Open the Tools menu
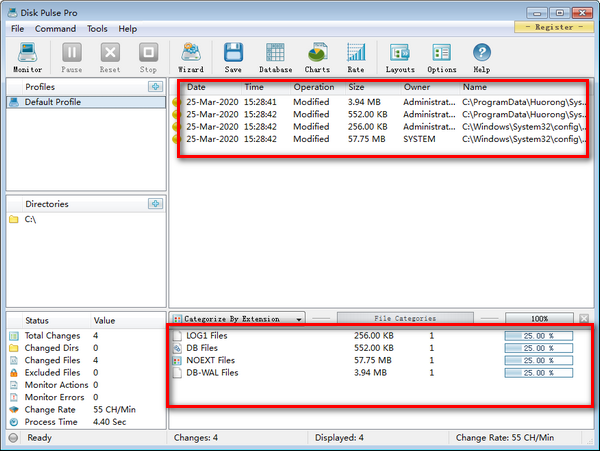 97,29
